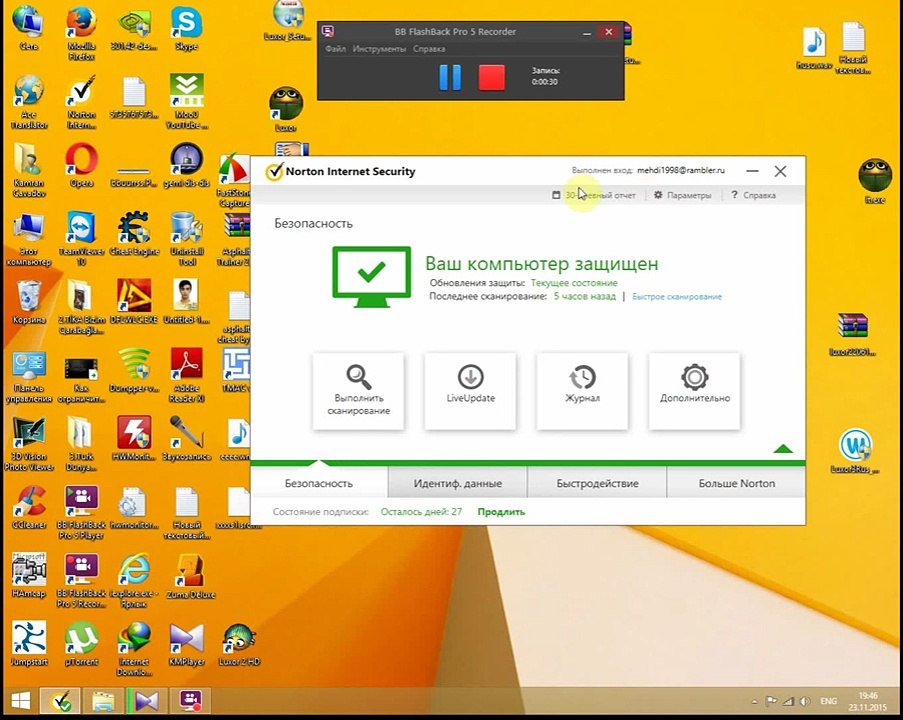Select the TeamViewer 10 desktop icon

tap(81, 238)
